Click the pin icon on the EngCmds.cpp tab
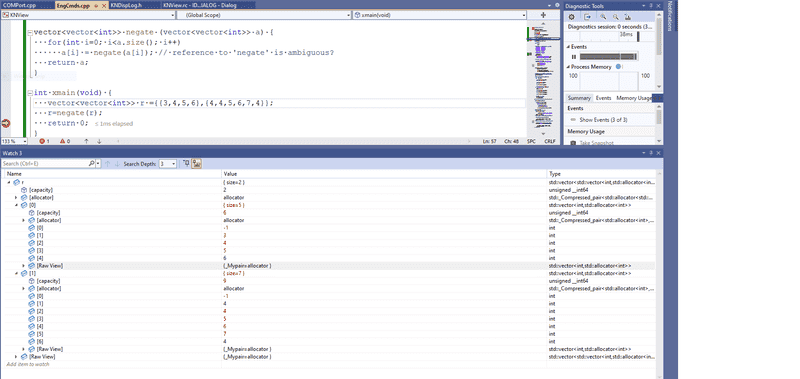The image size is (800, 379). click(x=96, y=5)
